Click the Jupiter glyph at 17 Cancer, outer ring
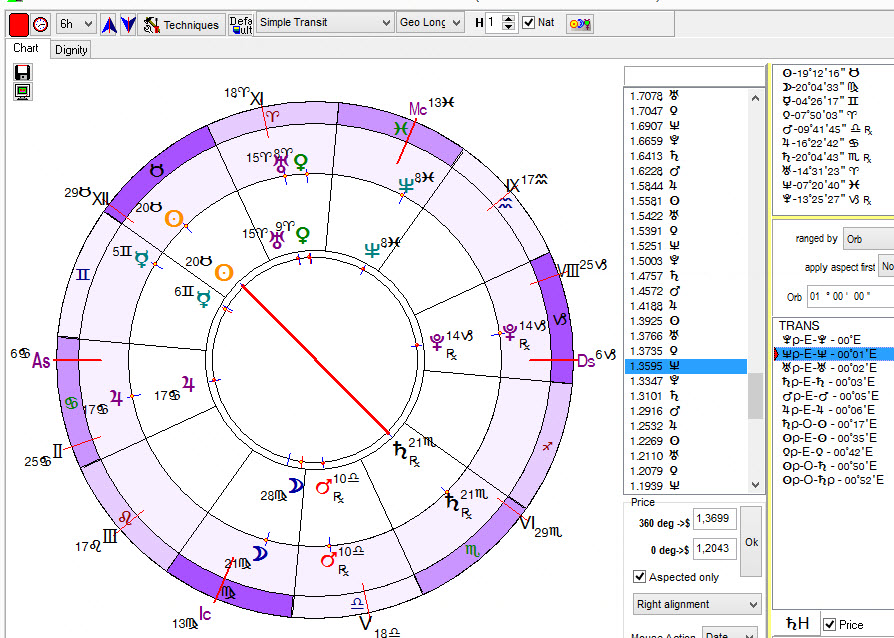 116,397
